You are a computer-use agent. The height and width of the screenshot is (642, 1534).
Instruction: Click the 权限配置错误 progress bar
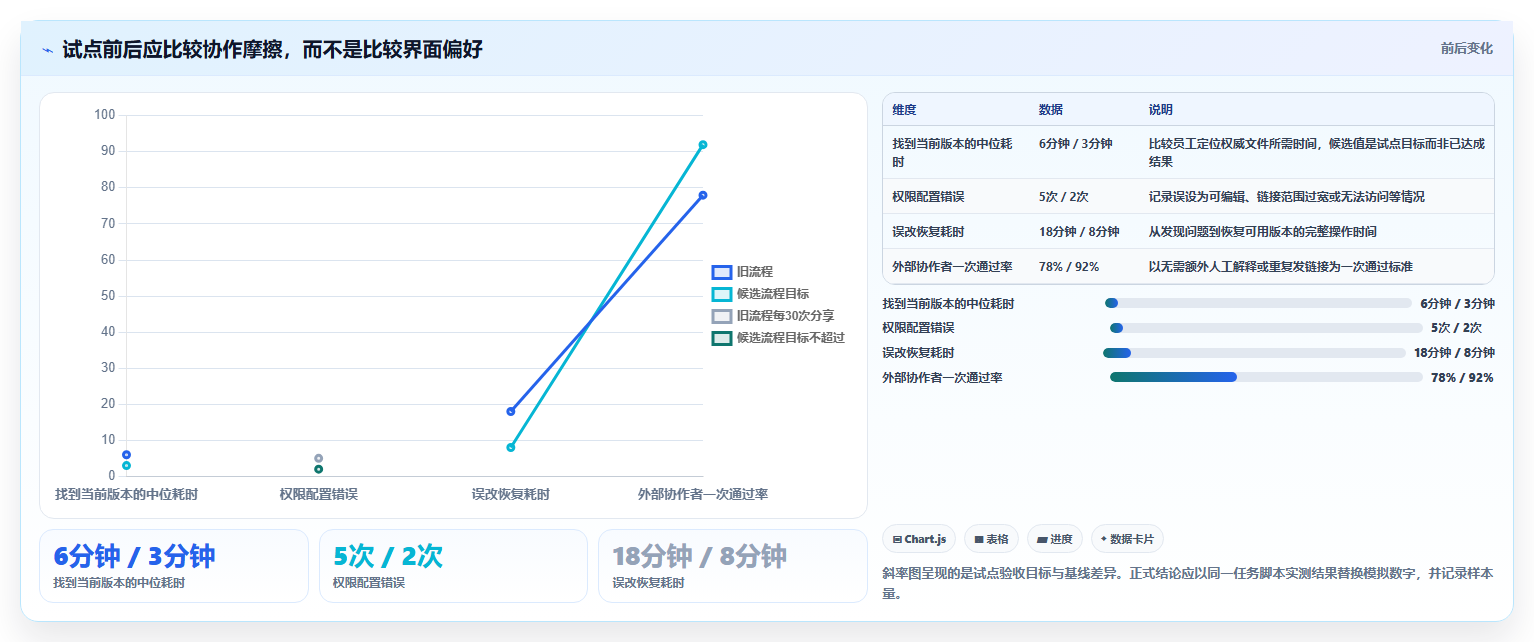tap(1266, 328)
